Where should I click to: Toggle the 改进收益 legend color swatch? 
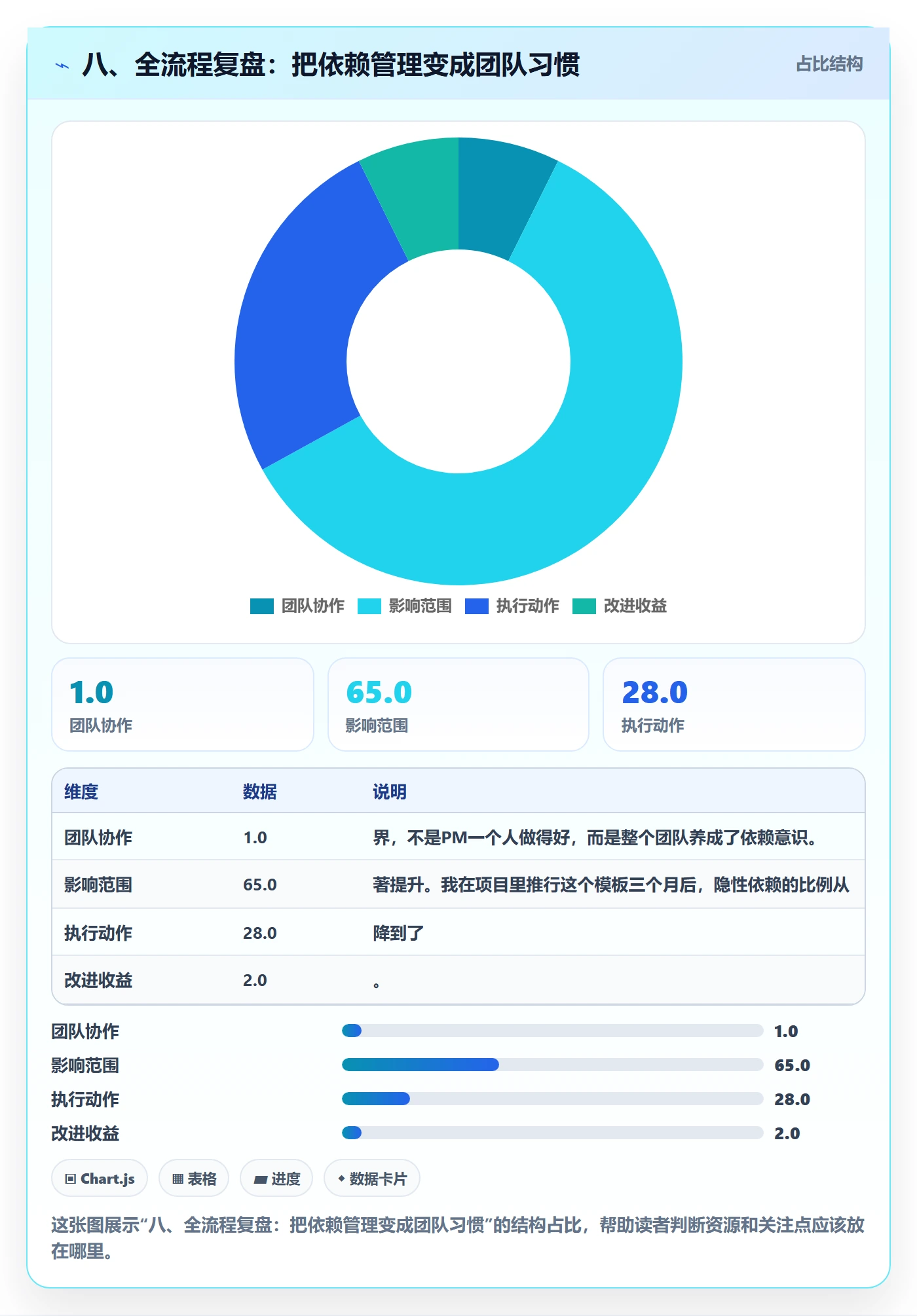[x=584, y=606]
